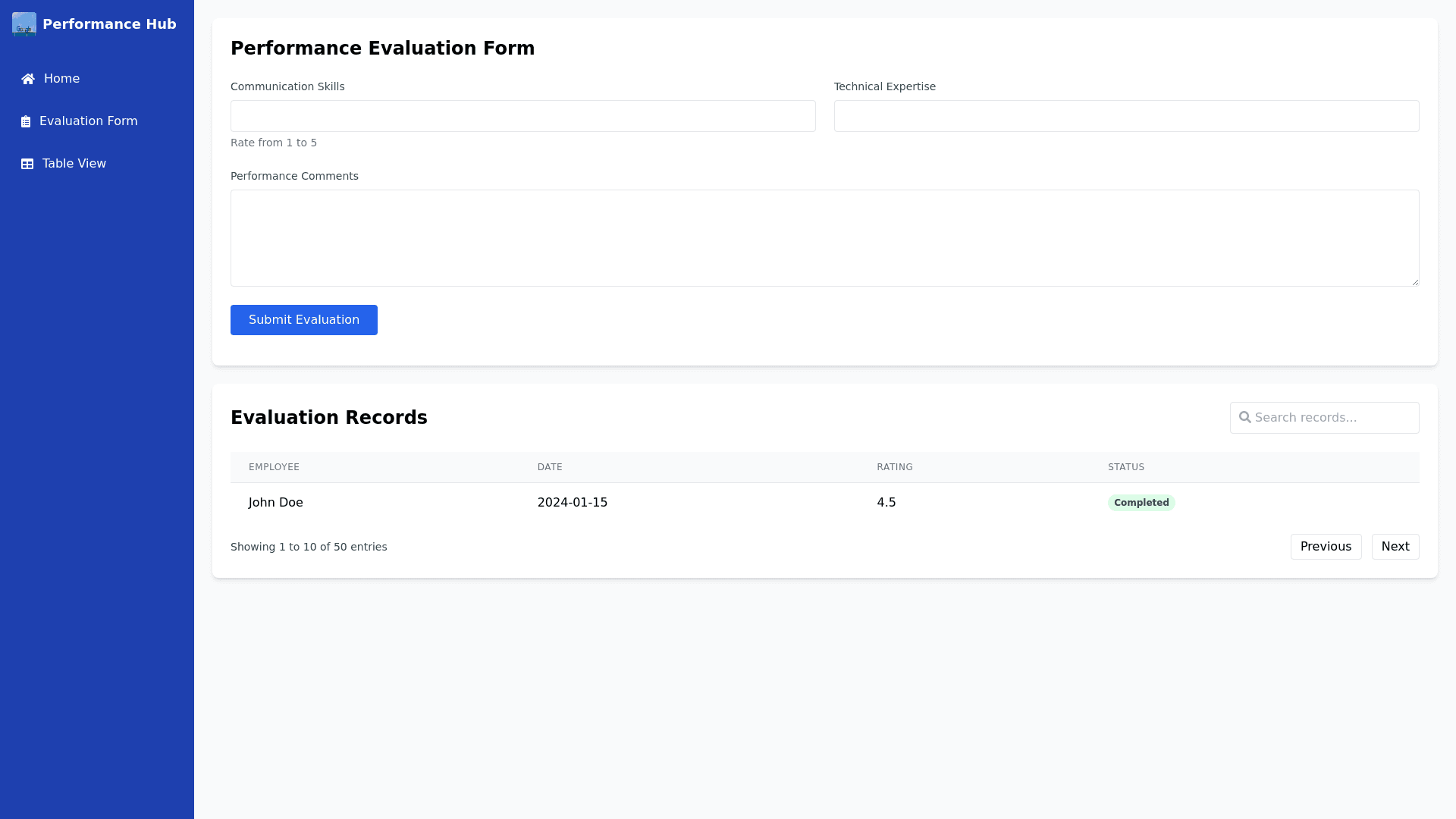This screenshot has height=819, width=1456.
Task: Focus the Communication Skills input
Action: (522, 116)
